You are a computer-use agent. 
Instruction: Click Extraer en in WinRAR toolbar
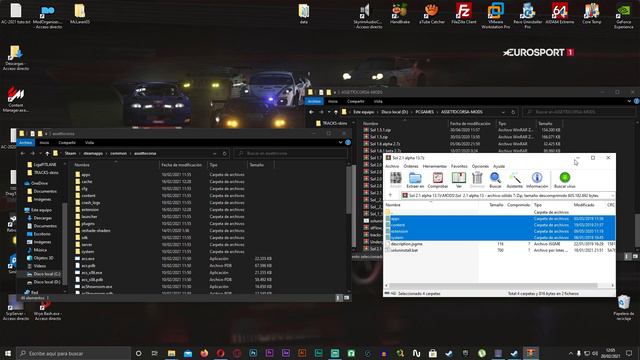pyautogui.click(x=415, y=180)
